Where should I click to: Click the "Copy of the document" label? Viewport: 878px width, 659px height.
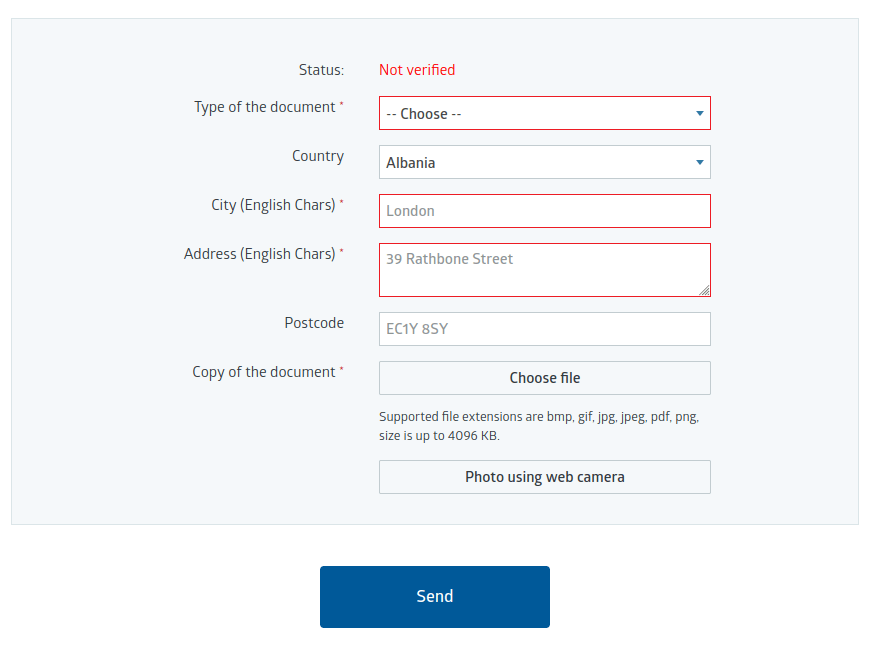(x=264, y=372)
